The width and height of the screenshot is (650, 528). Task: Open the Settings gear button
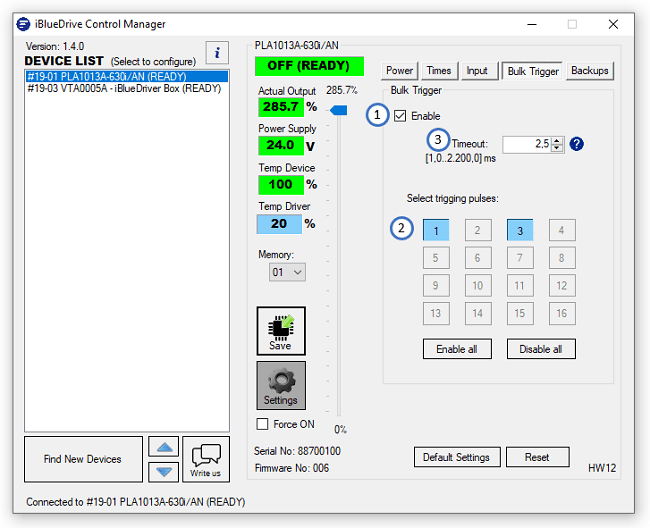click(x=281, y=385)
